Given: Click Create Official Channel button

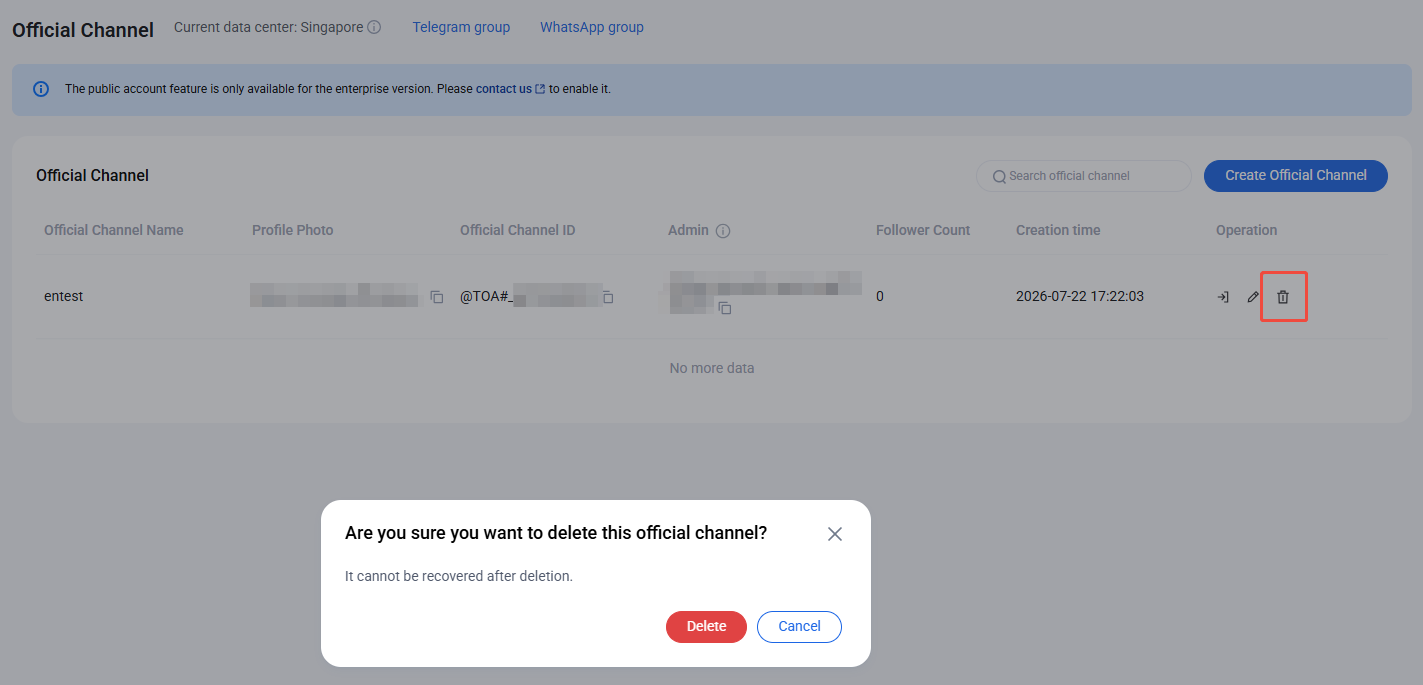Looking at the screenshot, I should 1295,175.
